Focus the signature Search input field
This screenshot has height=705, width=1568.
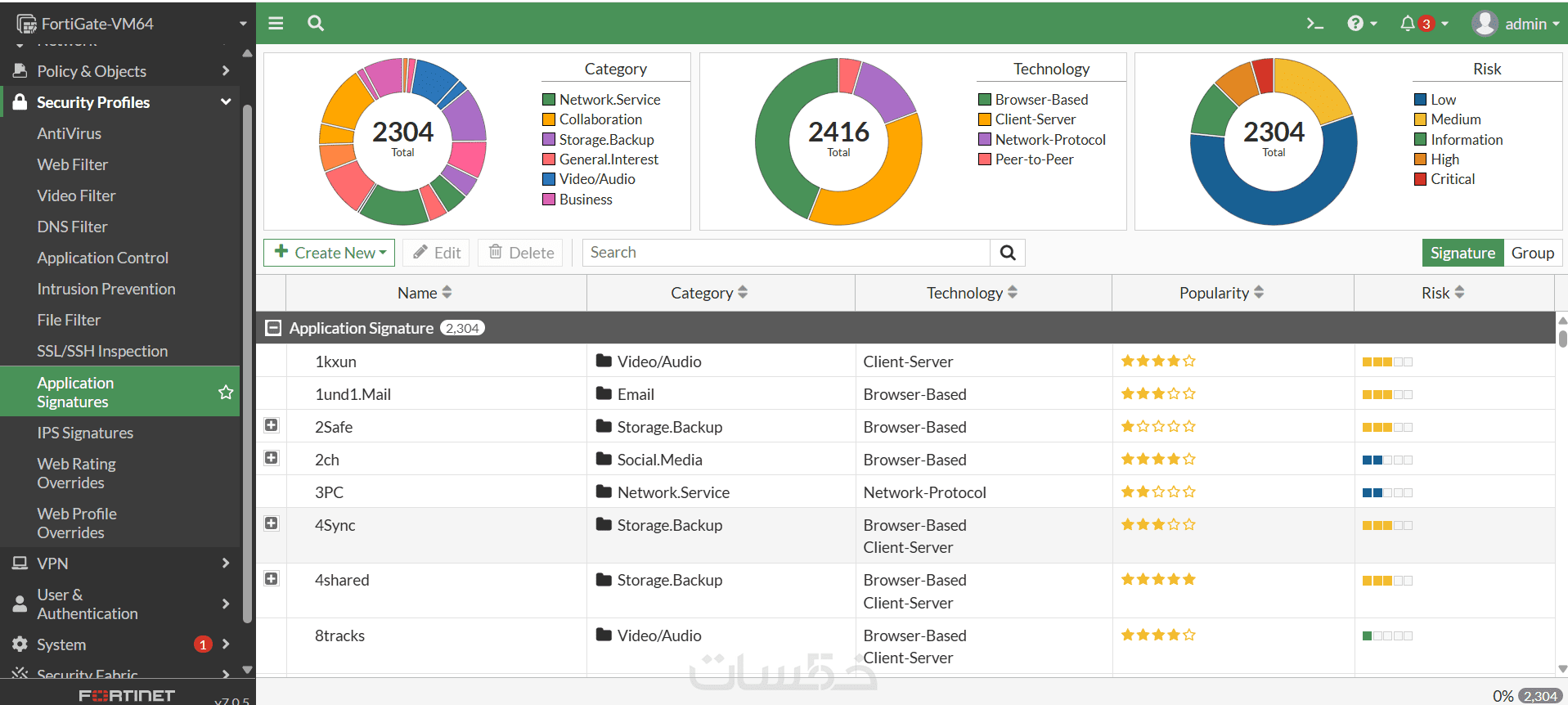coord(786,253)
